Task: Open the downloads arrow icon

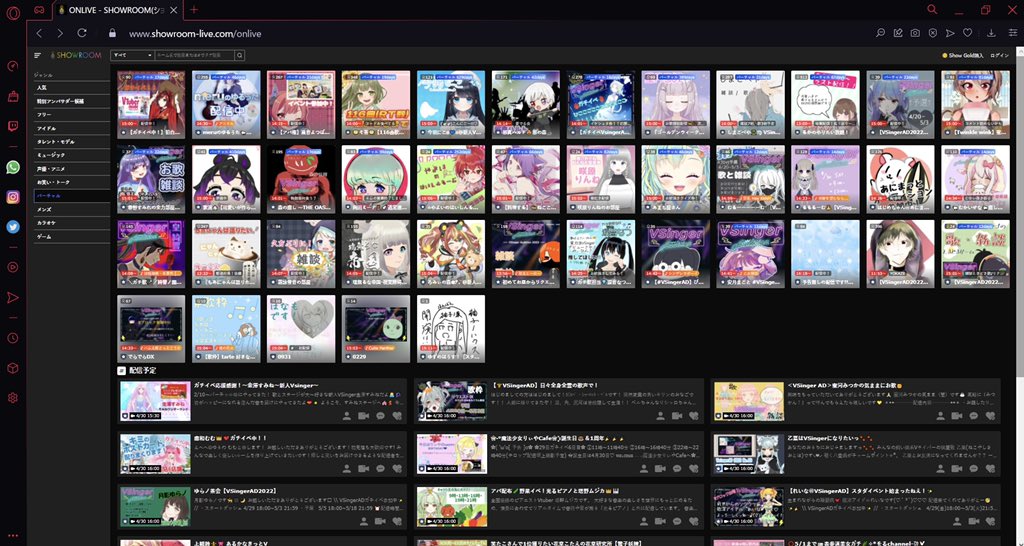Action: coord(991,33)
